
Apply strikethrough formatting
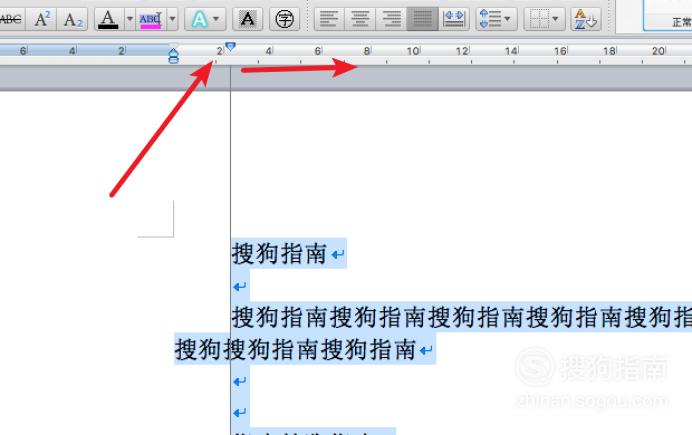[x=11, y=19]
